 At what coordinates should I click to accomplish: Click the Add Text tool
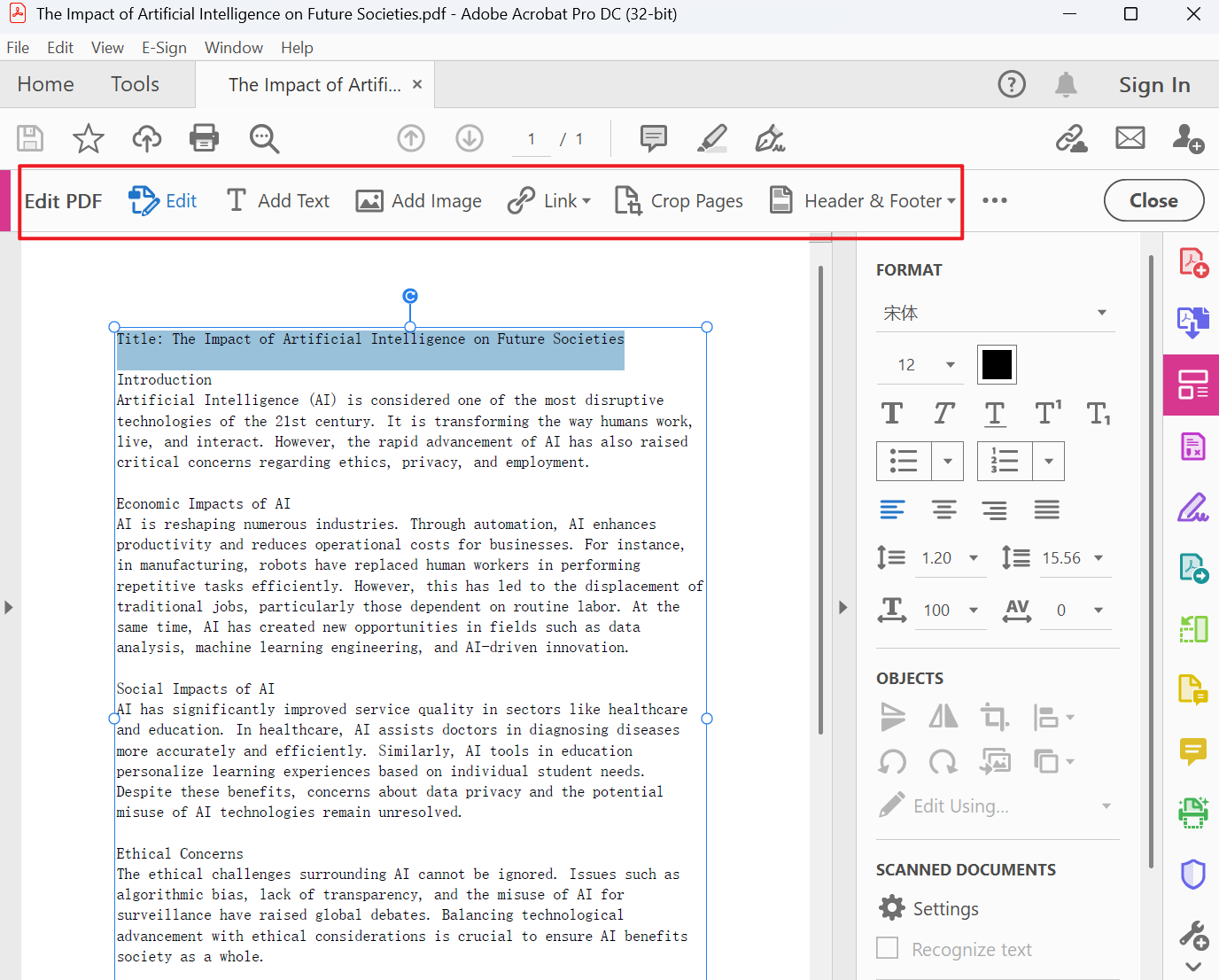pos(277,201)
